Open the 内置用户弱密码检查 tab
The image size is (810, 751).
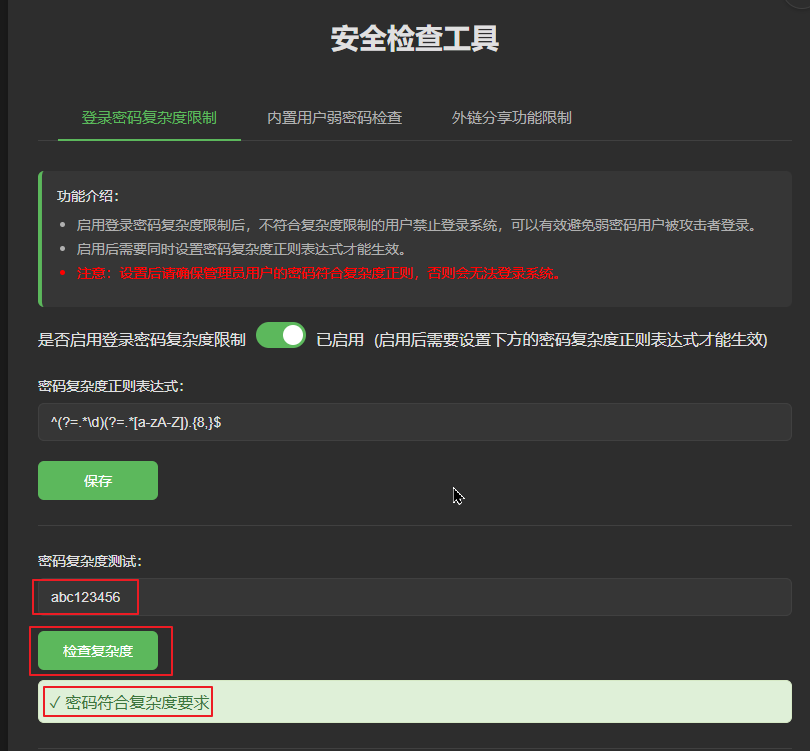click(335, 118)
